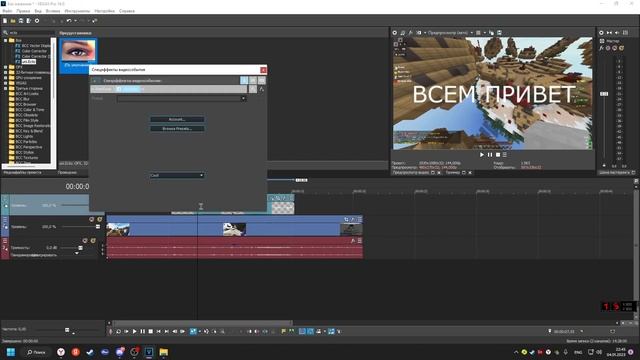Screen dimensions: 640x360
Task: Open the Правка menu
Action: point(23,11)
